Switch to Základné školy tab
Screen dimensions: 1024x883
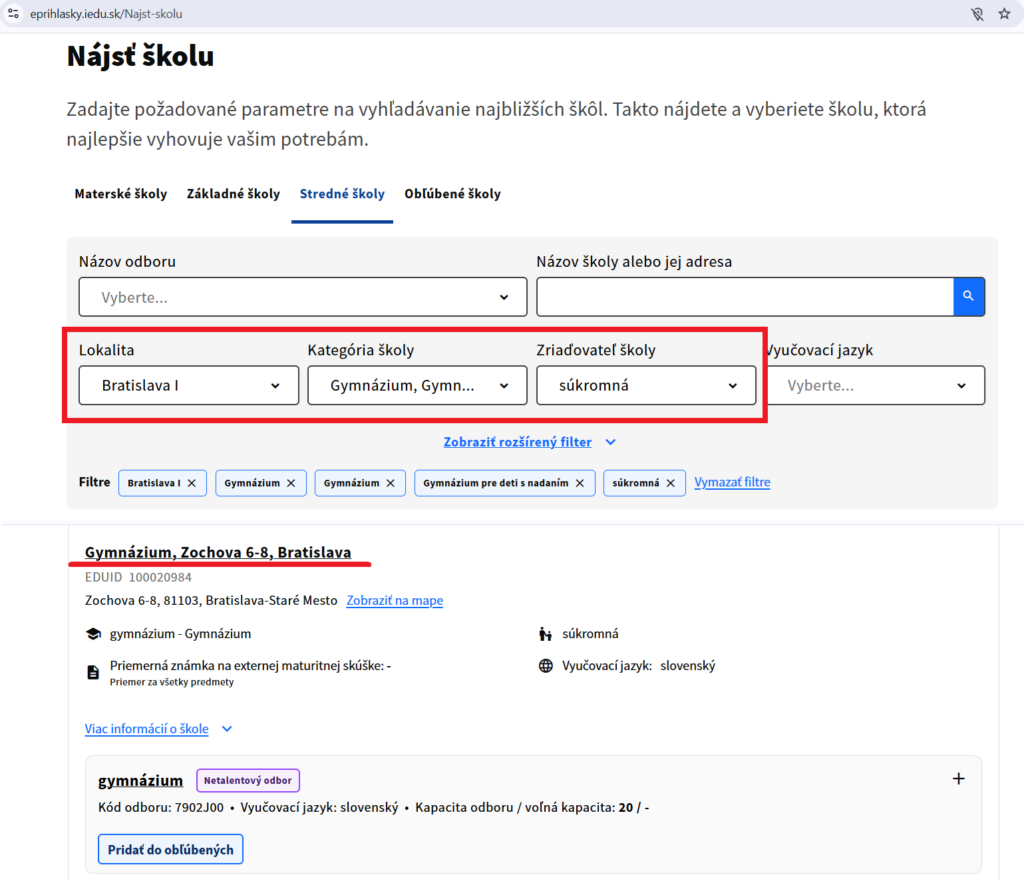(x=233, y=194)
